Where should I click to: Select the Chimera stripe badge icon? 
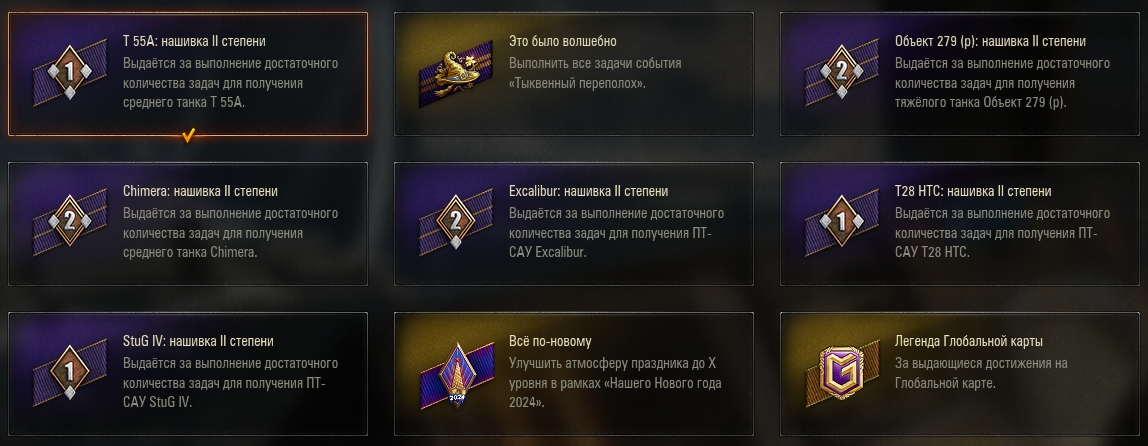pyautogui.click(x=70, y=221)
